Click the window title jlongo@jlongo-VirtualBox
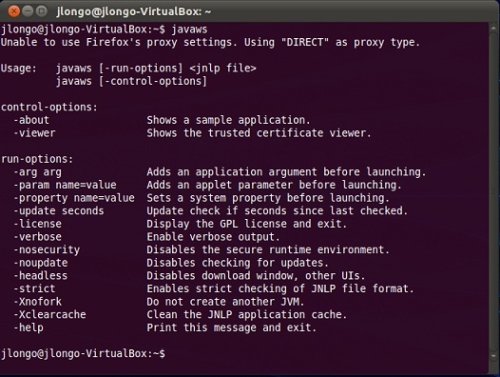This screenshot has width=500, height=377. click(134, 12)
